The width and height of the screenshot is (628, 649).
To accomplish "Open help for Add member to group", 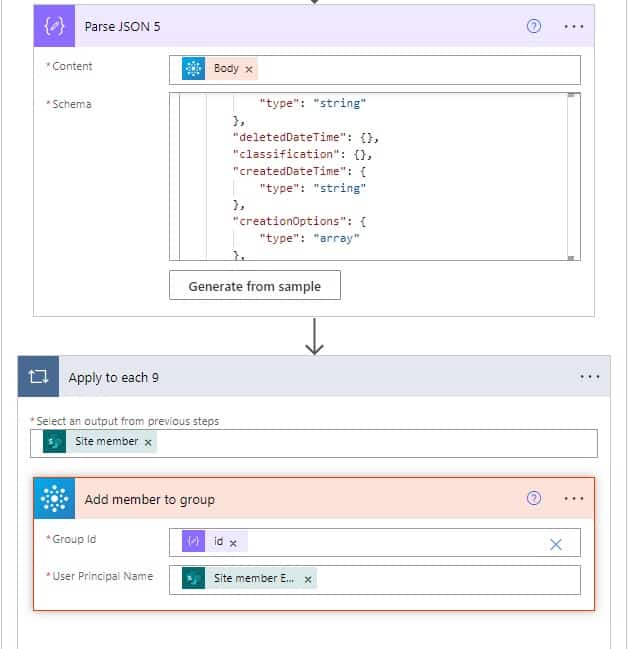I will click(x=534, y=498).
